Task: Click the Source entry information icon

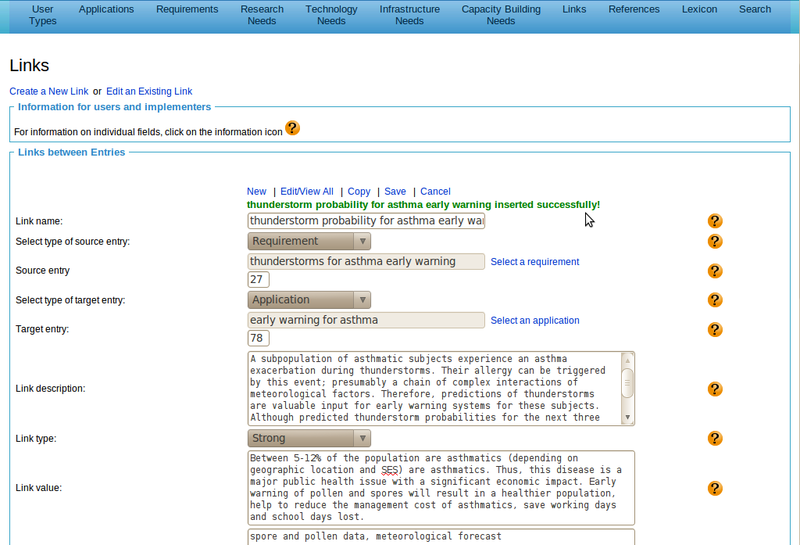Action: coord(715,271)
